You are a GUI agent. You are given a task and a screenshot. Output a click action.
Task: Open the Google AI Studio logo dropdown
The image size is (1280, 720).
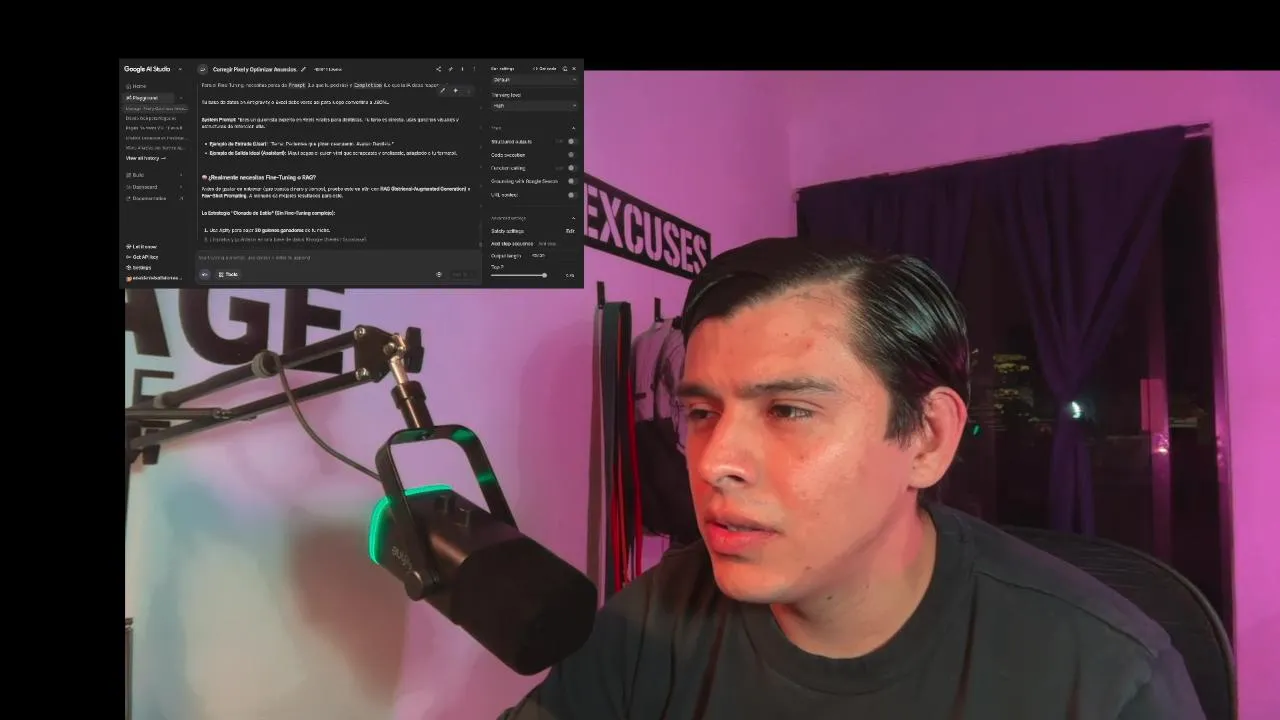pos(181,69)
